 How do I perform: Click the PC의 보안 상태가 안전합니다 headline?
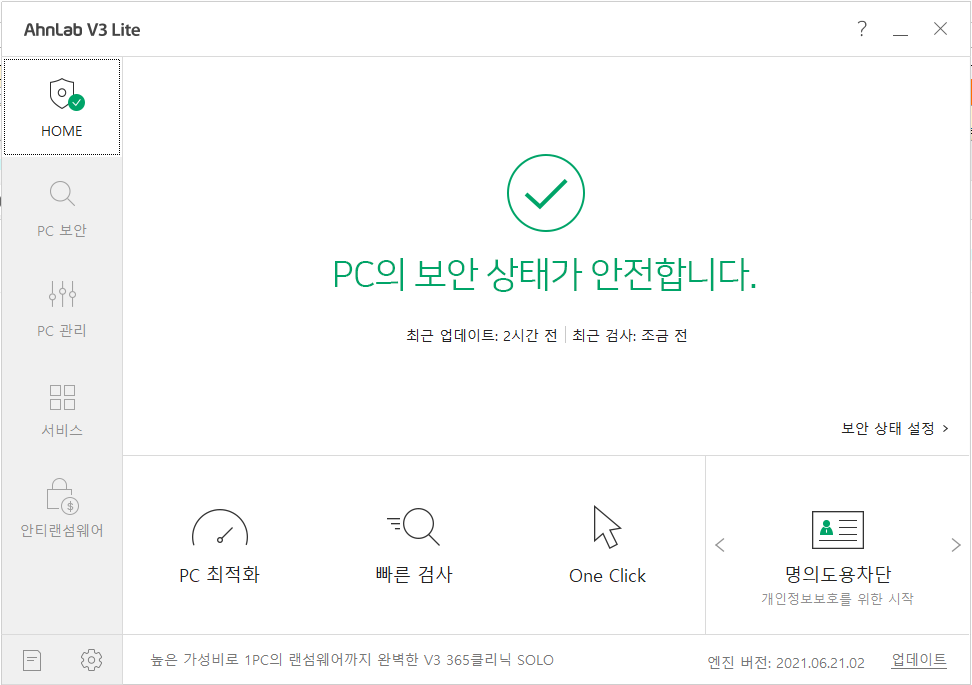click(544, 274)
